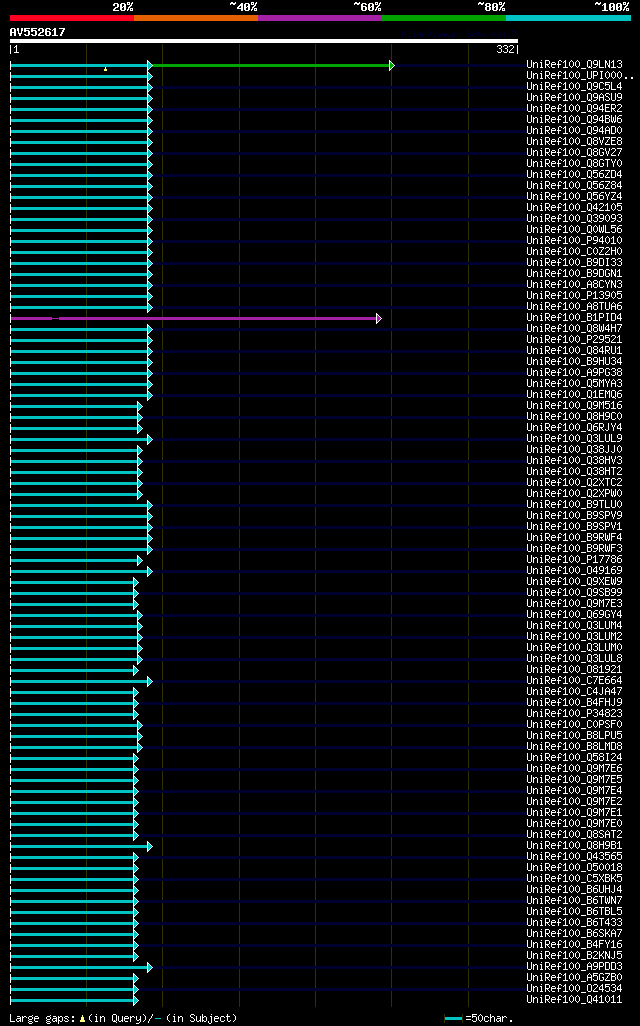This screenshot has height=1026, width=640.
Task: Select hit label UniRef100_Q5MYA3
Action: coord(575,383)
